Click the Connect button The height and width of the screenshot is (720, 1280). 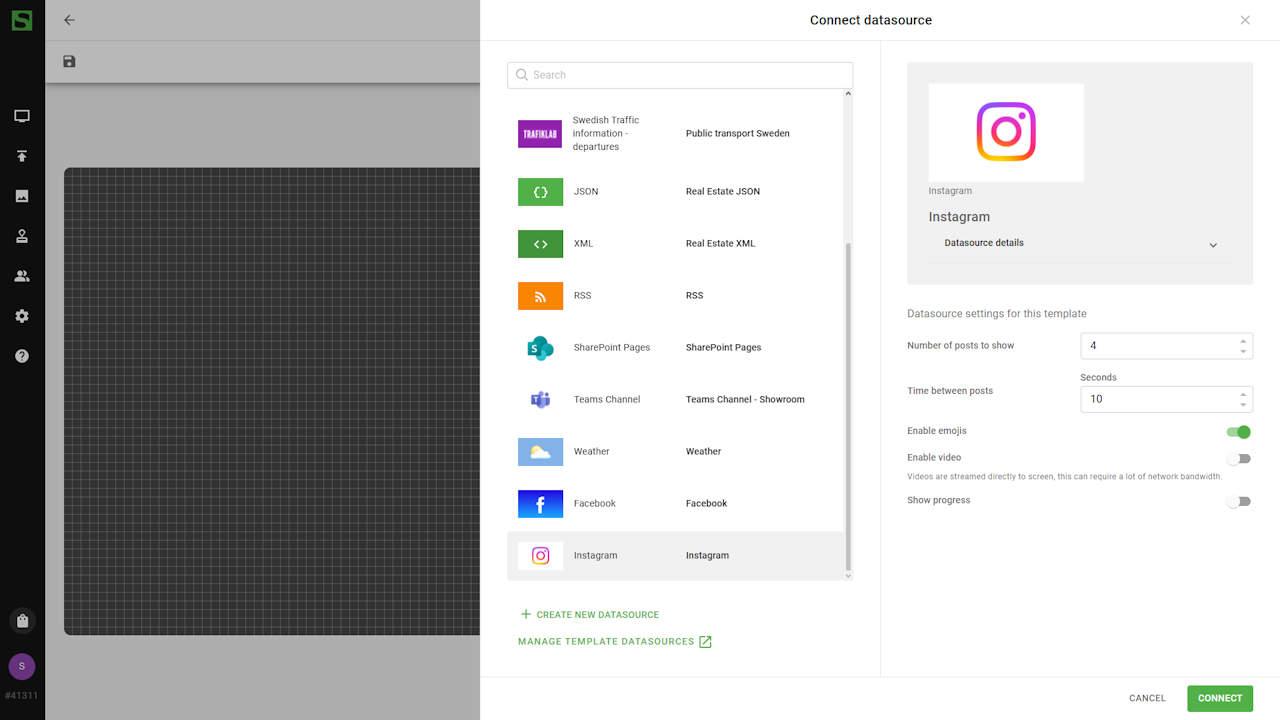(1219, 698)
